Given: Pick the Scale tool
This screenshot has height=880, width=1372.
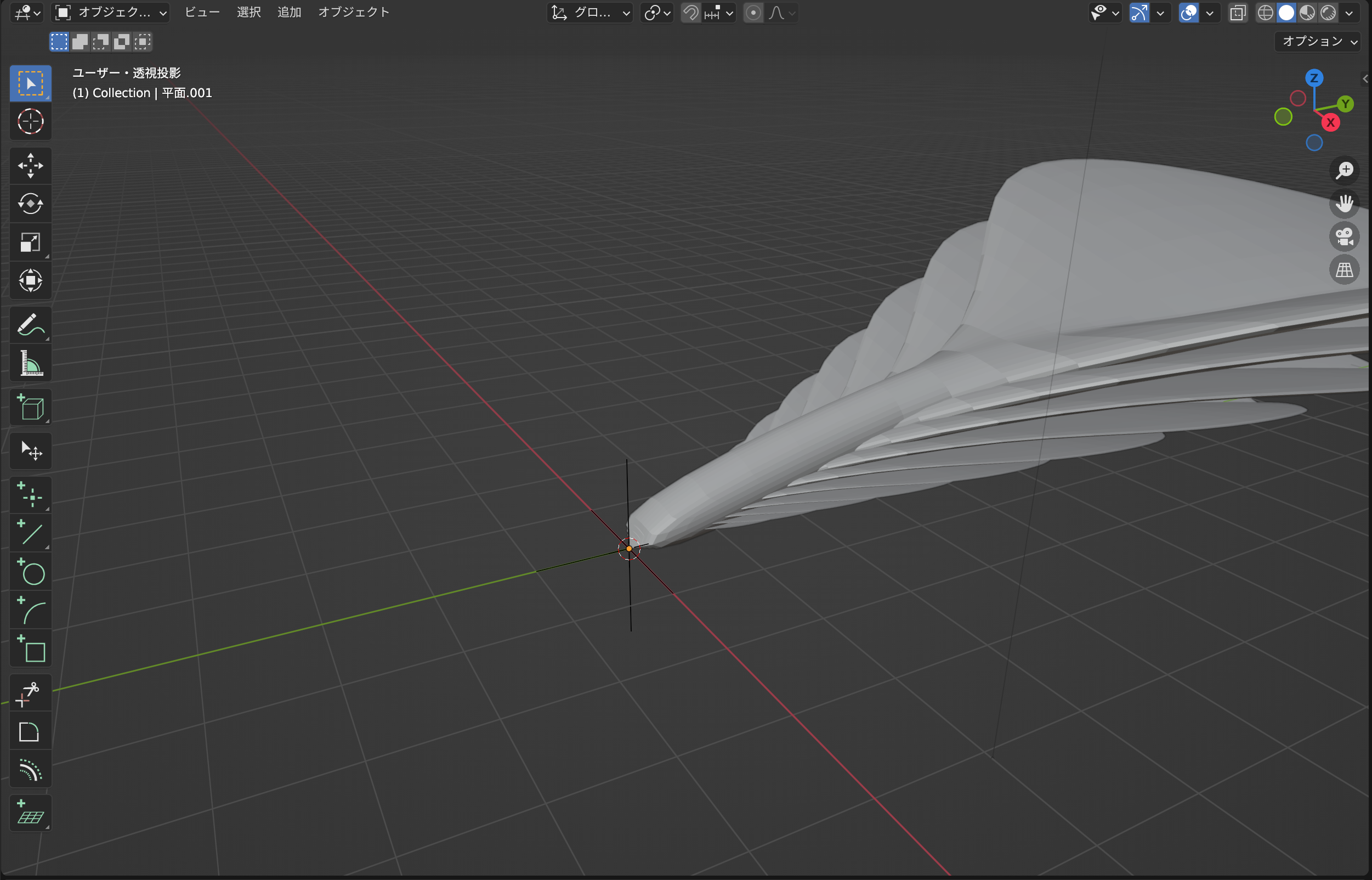Looking at the screenshot, I should point(30,242).
